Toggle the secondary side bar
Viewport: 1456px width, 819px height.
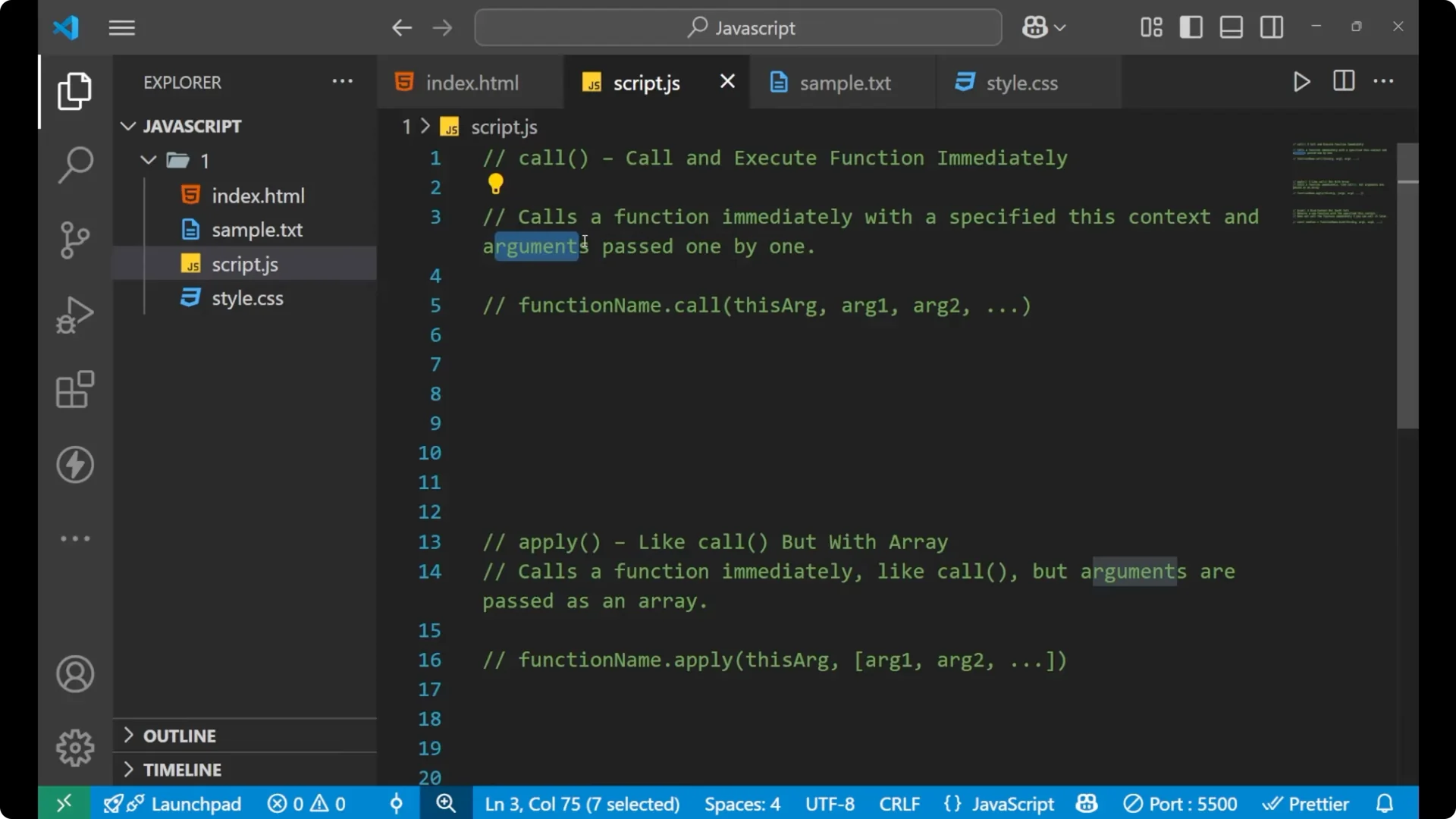point(1271,27)
